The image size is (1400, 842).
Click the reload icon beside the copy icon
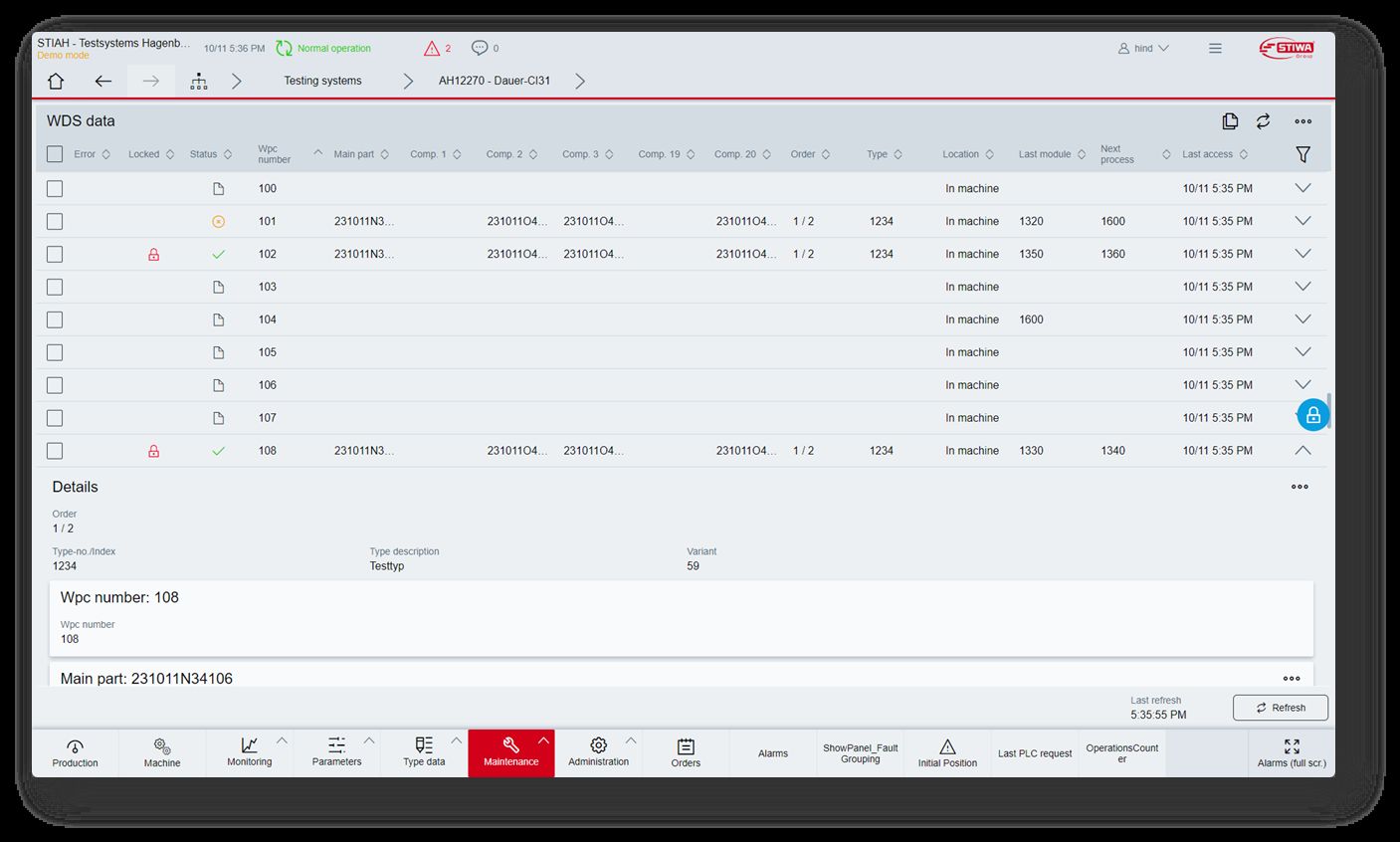click(1263, 121)
